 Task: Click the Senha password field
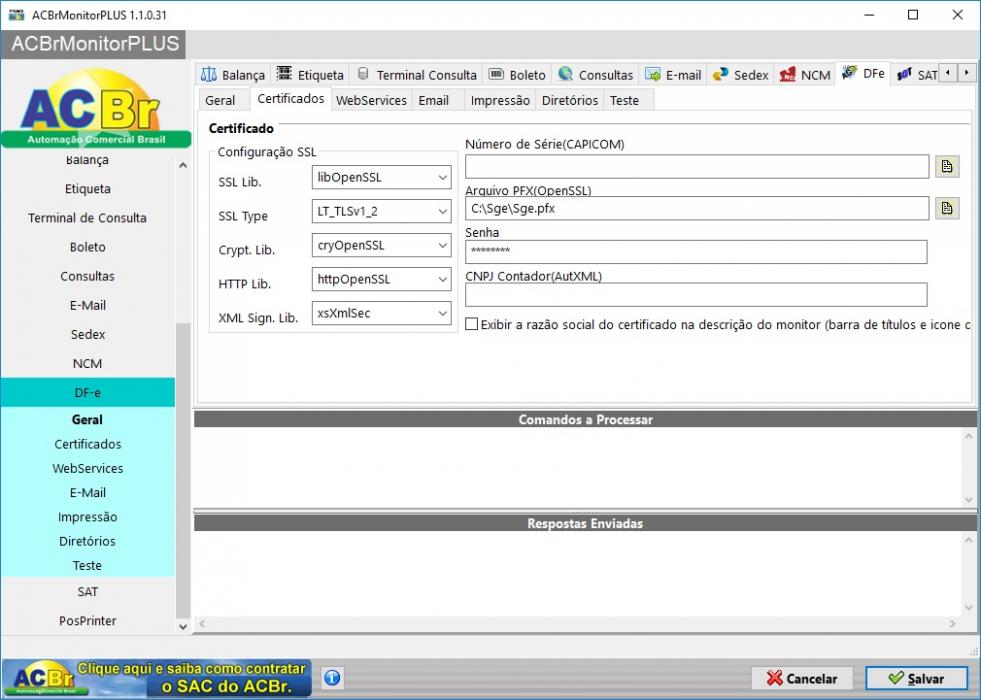click(x=696, y=251)
